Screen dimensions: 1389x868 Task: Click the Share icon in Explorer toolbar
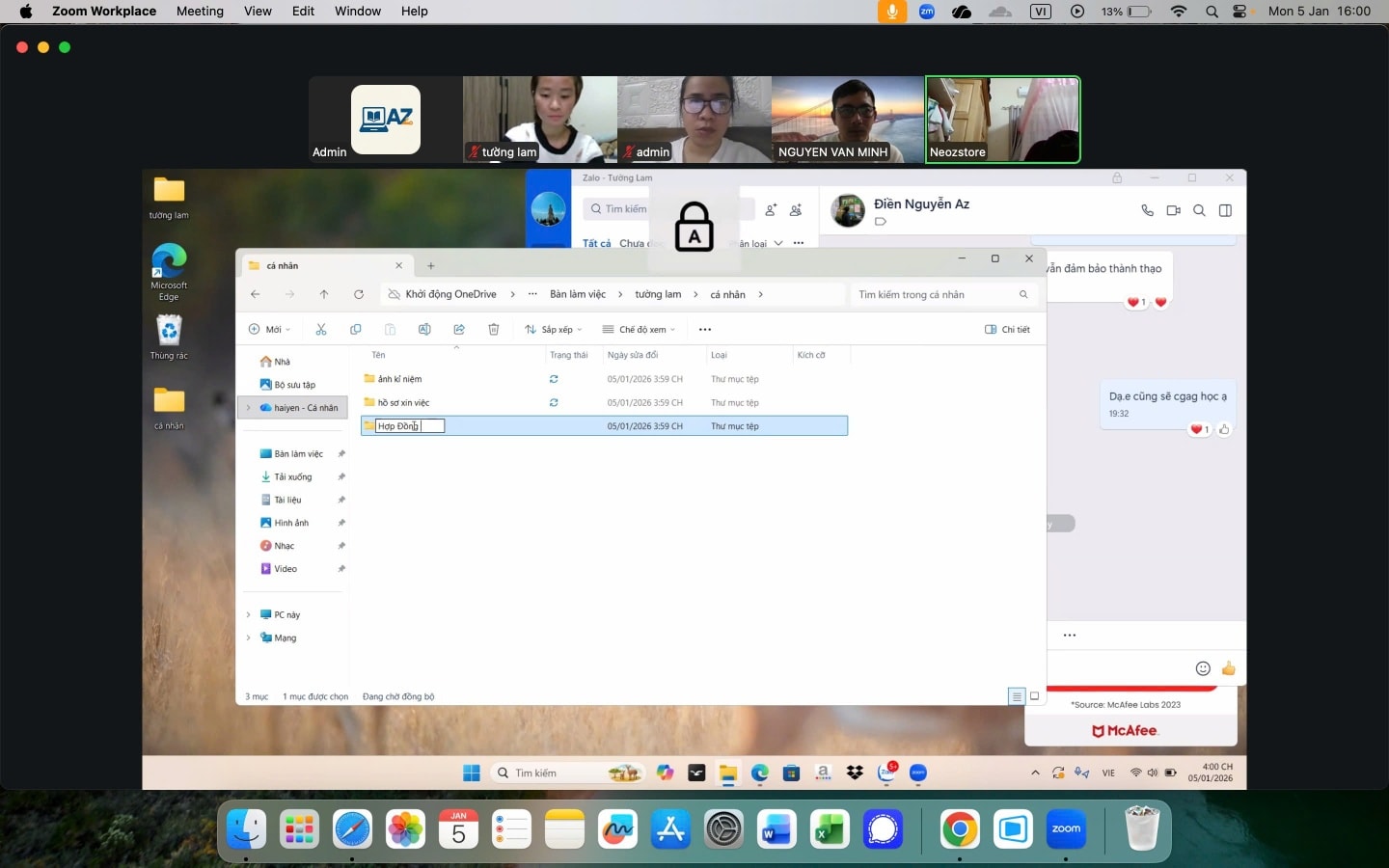459,330
